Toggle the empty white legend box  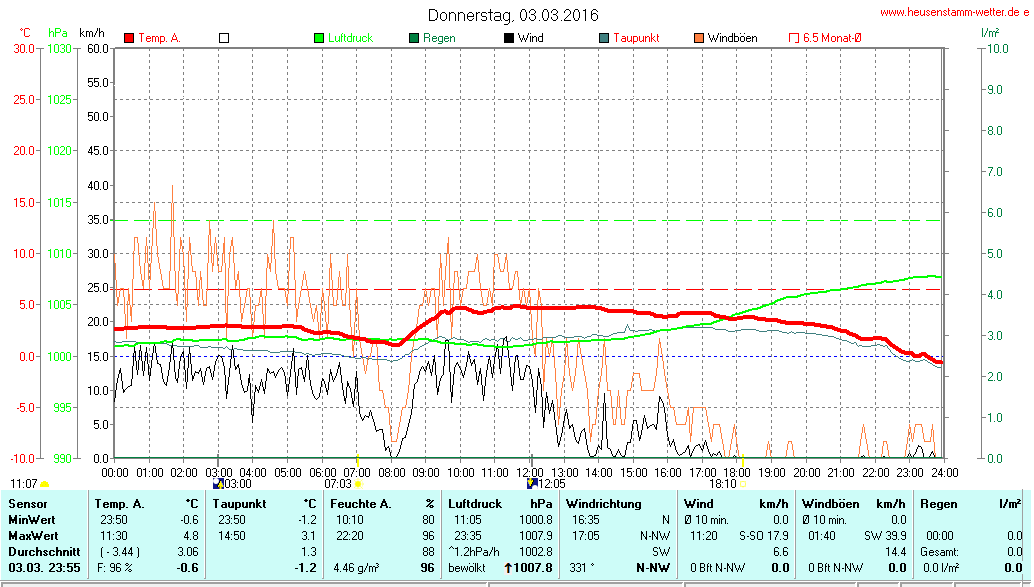(224, 38)
